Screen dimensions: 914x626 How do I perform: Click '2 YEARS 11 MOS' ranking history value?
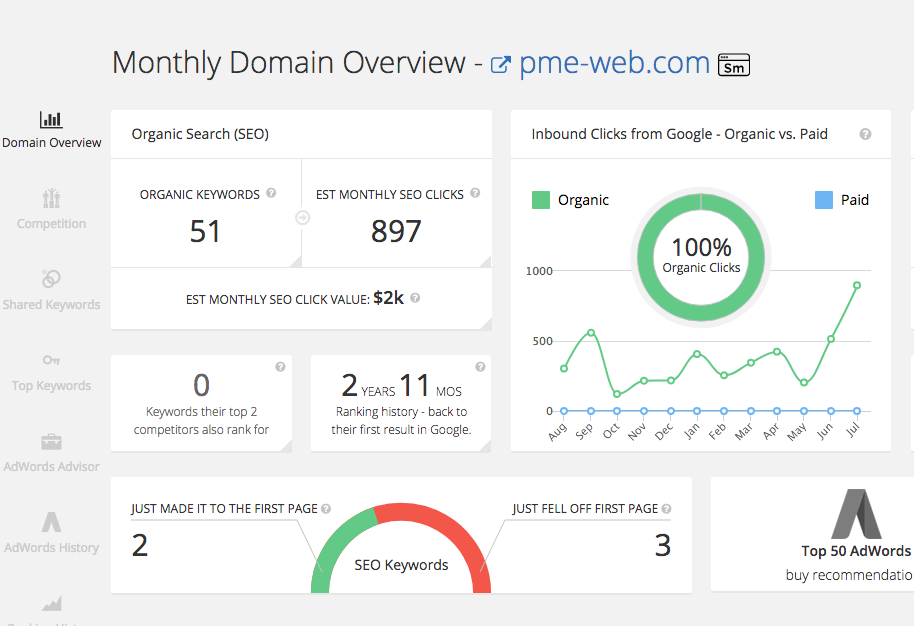401,385
